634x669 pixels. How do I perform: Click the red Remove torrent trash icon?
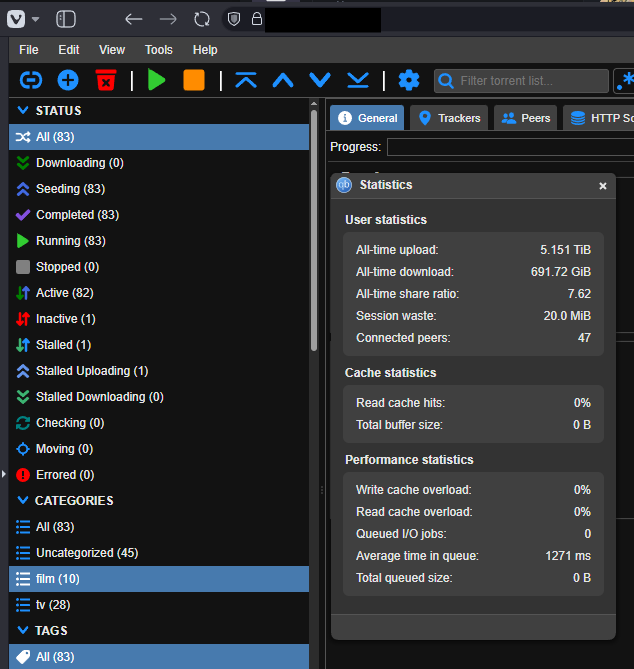coord(106,80)
